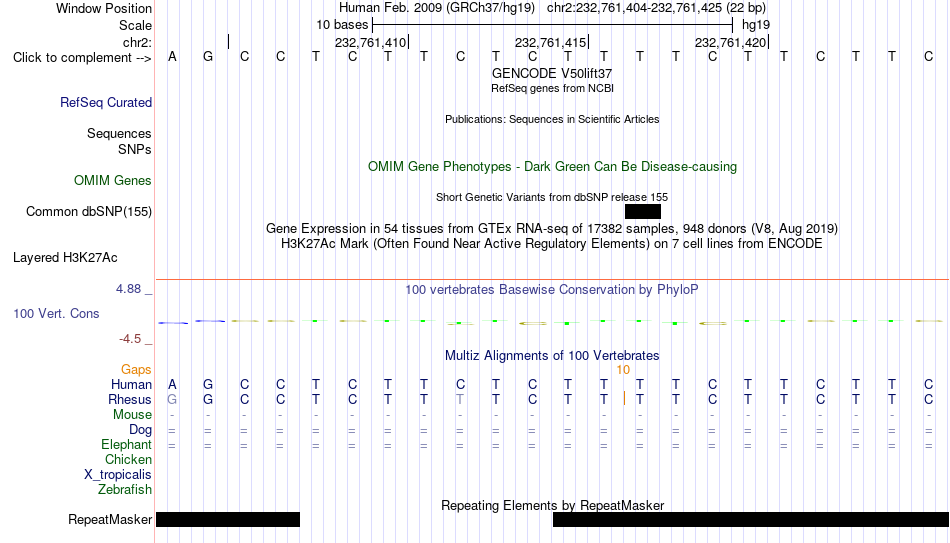Click the blue conservation bar under first base
Image resolution: width=950 pixels, height=543 pixels.
coord(173,323)
